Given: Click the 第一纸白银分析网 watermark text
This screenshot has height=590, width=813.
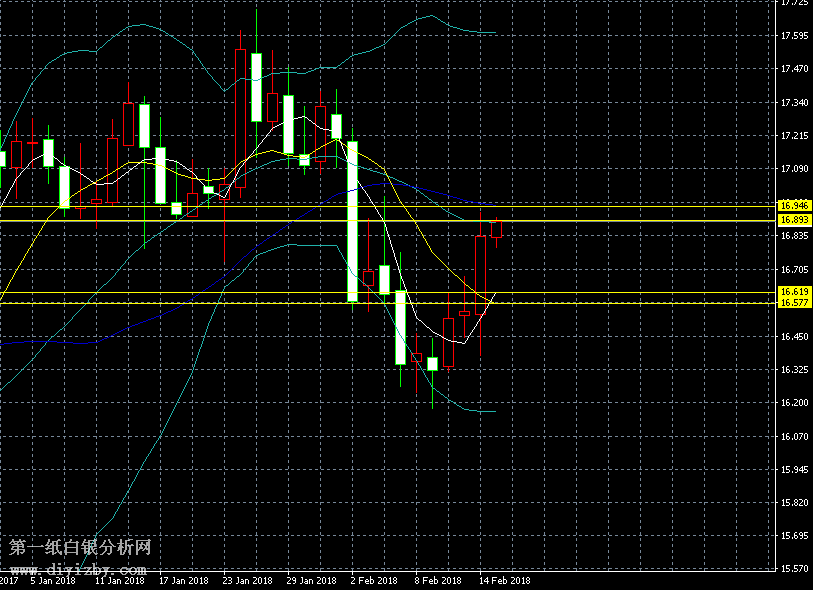Looking at the screenshot, I should 82,549.
